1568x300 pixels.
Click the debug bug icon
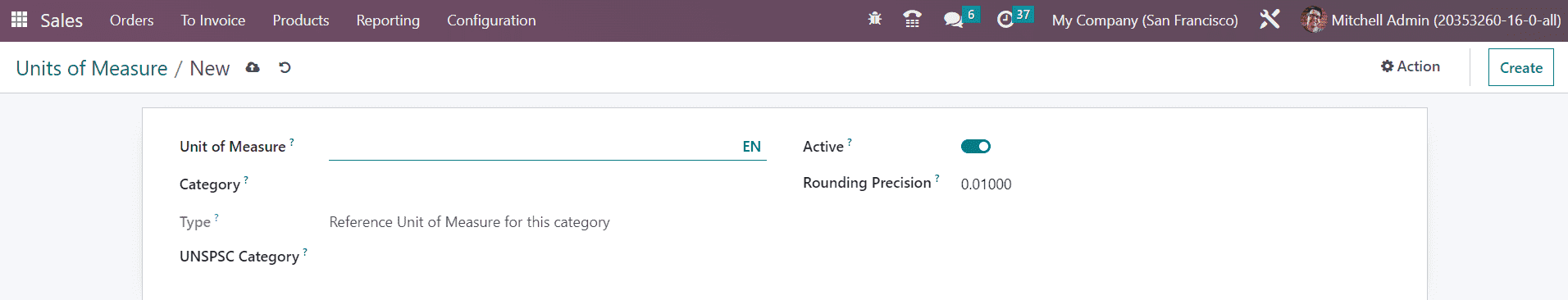(x=875, y=19)
